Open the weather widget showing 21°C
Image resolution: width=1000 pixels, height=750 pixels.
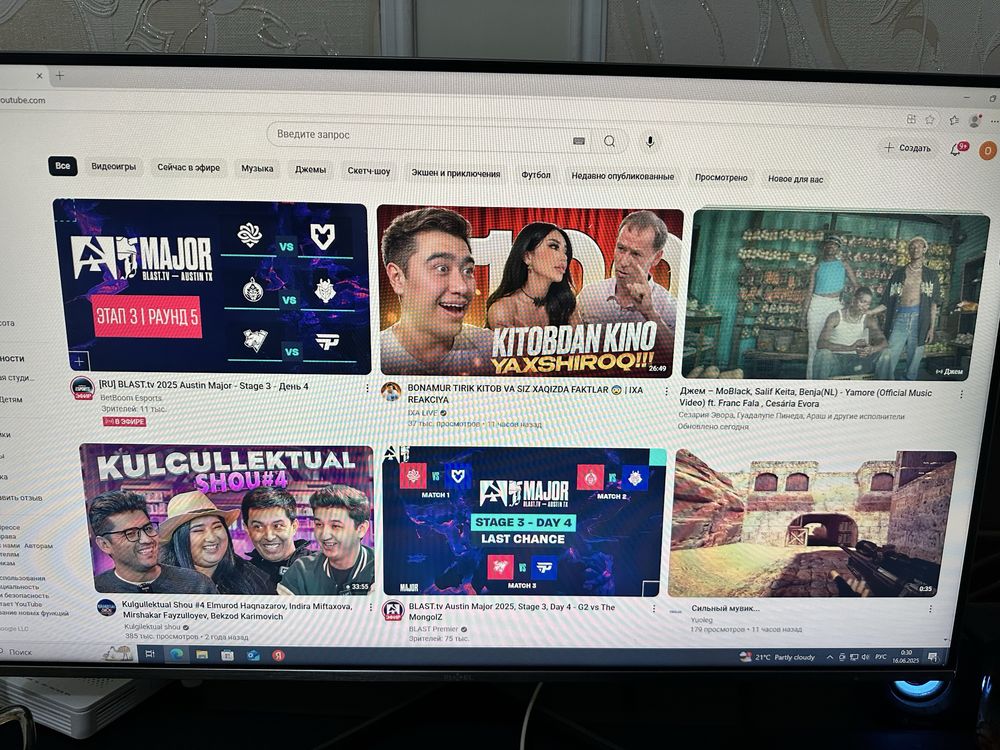point(777,657)
